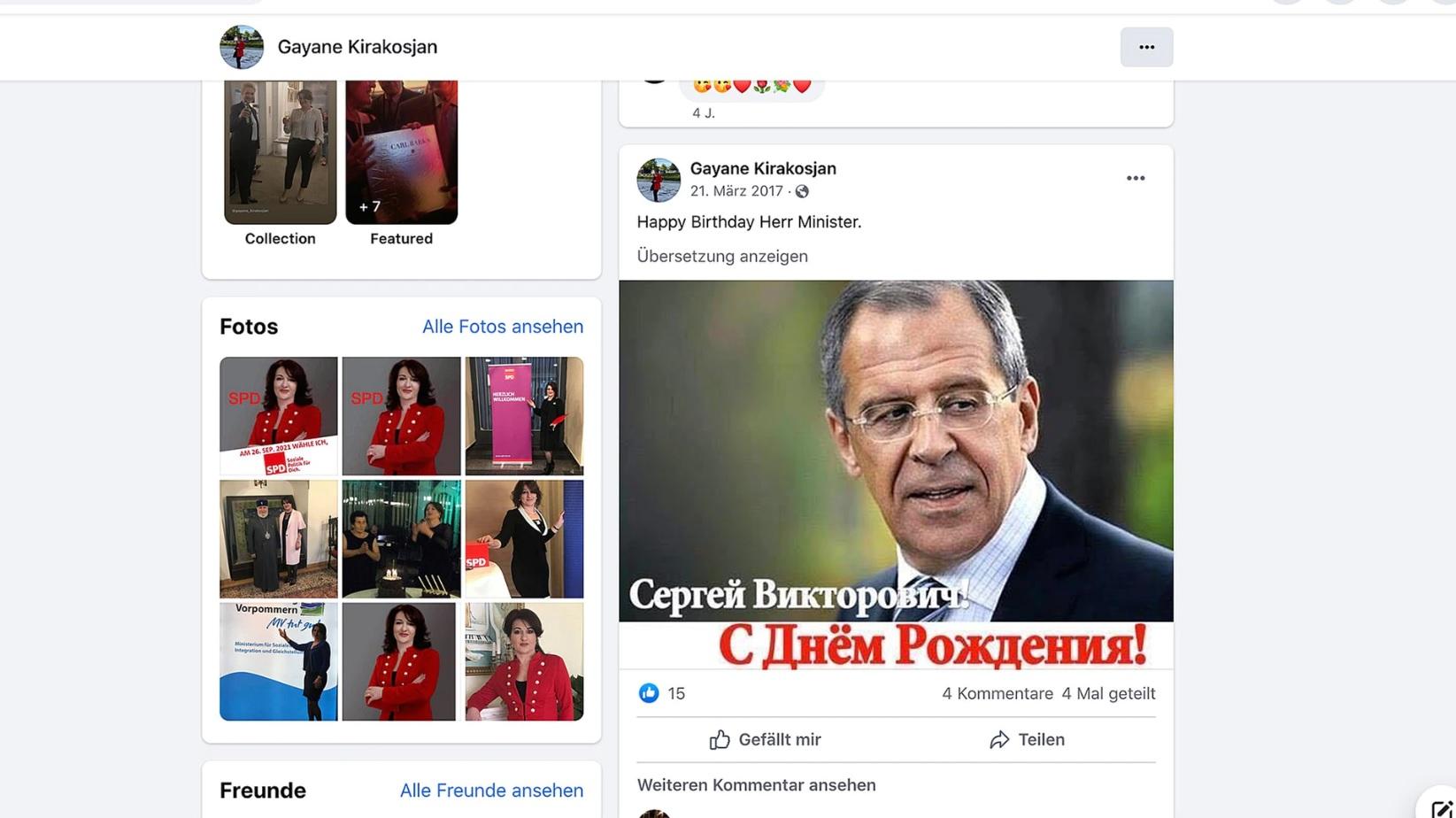Screen dimensions: 1456x818
Task: Open the profile header three-dot options button
Action: (x=1146, y=47)
